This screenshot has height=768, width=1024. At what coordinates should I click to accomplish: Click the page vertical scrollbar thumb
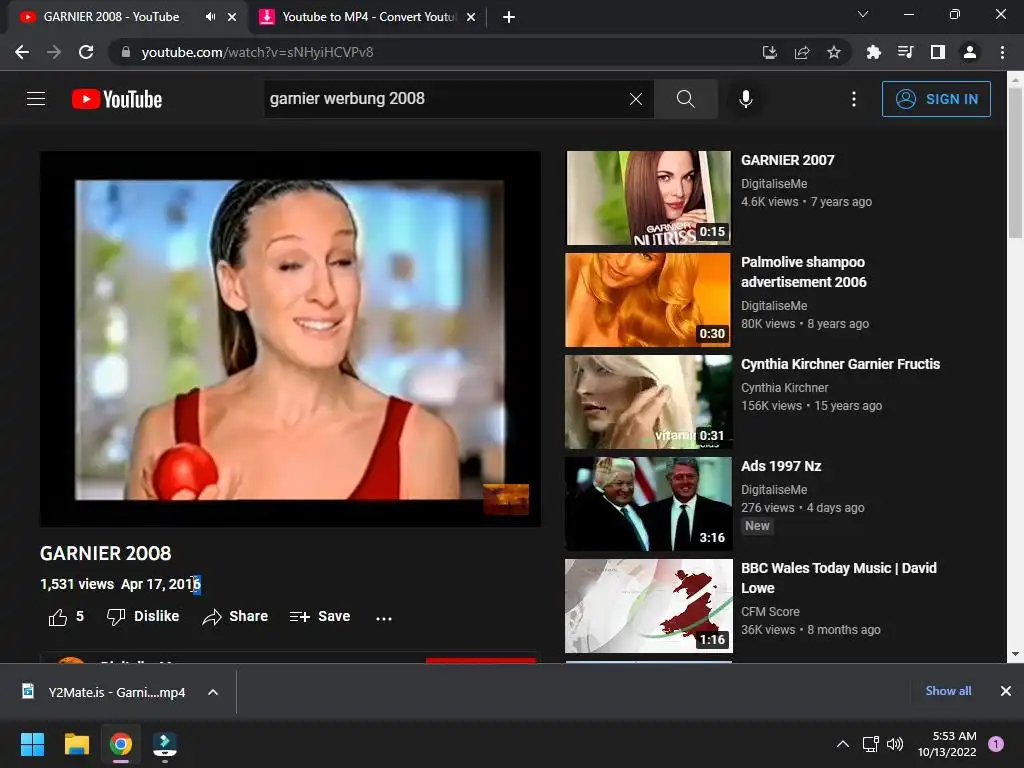(1015, 162)
